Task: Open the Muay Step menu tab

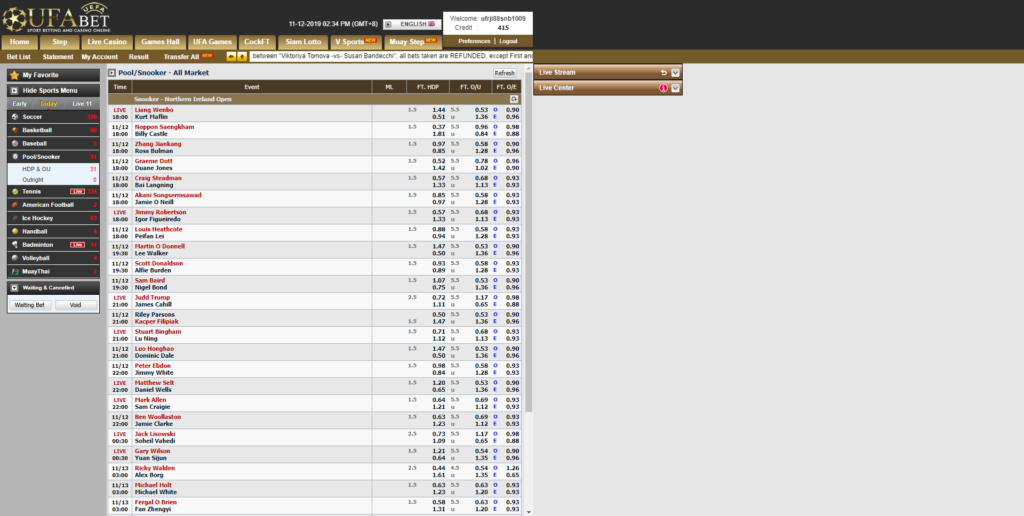Action: click(413, 42)
